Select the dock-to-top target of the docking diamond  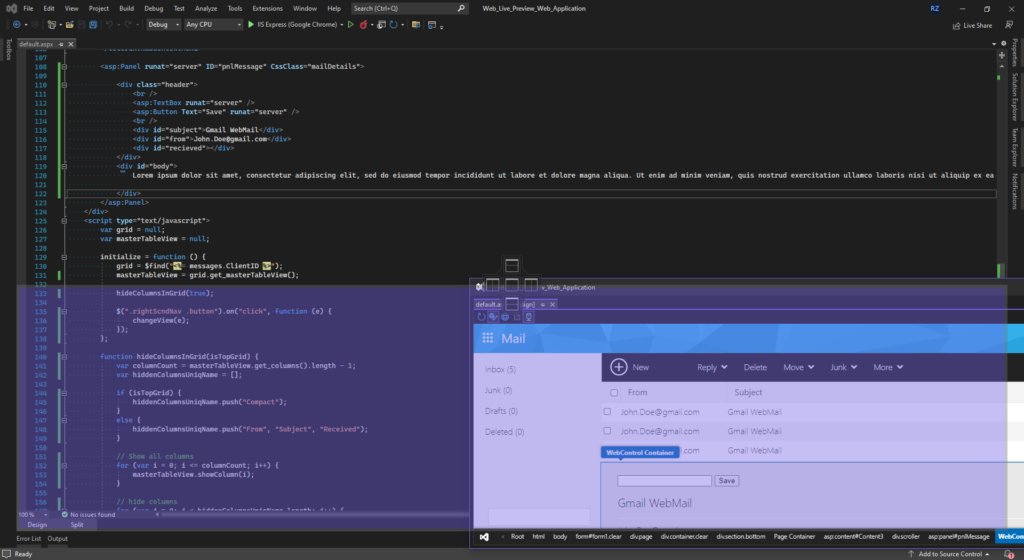[x=512, y=266]
